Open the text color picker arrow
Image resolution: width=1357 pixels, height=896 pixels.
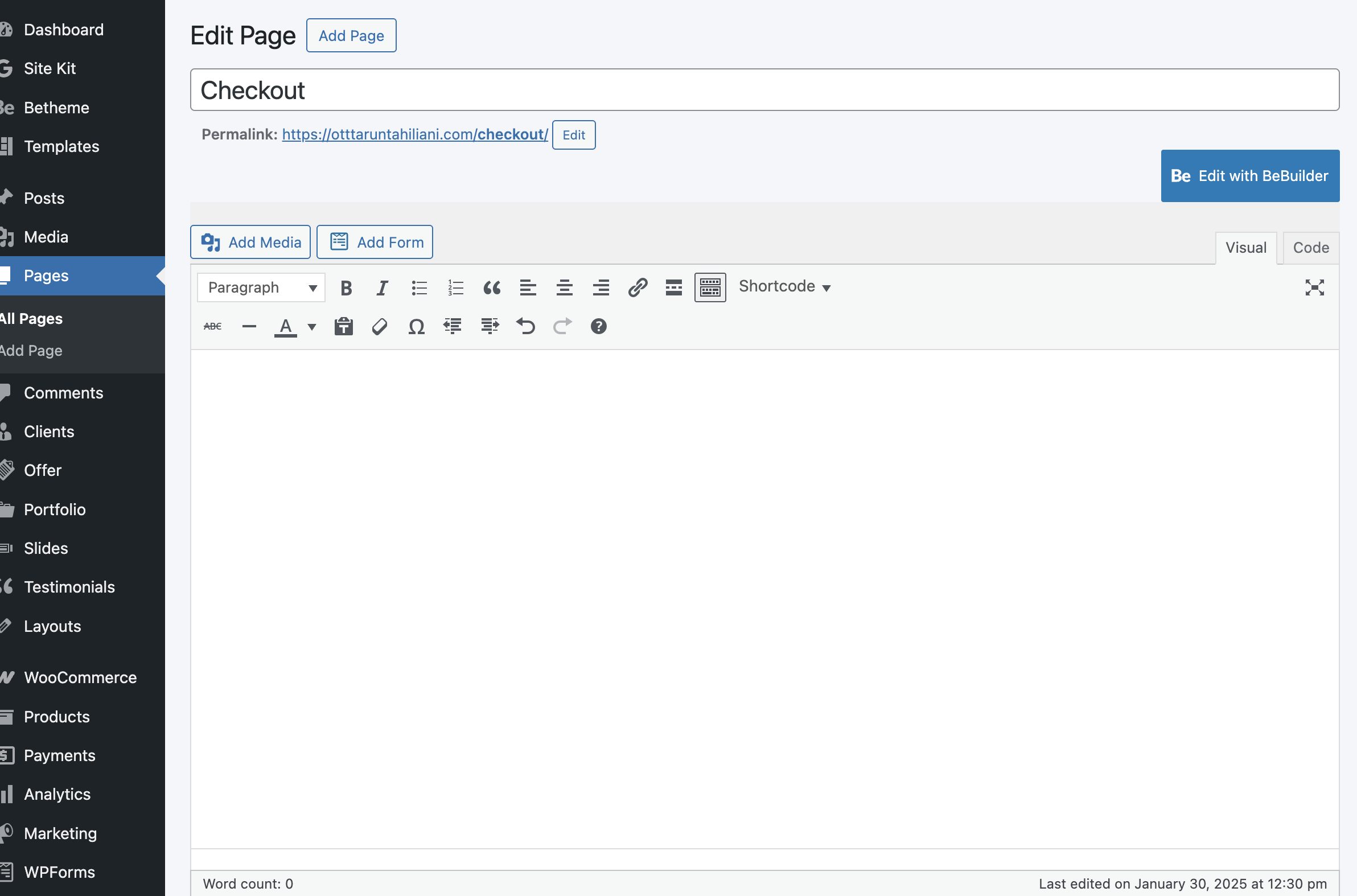(x=312, y=327)
